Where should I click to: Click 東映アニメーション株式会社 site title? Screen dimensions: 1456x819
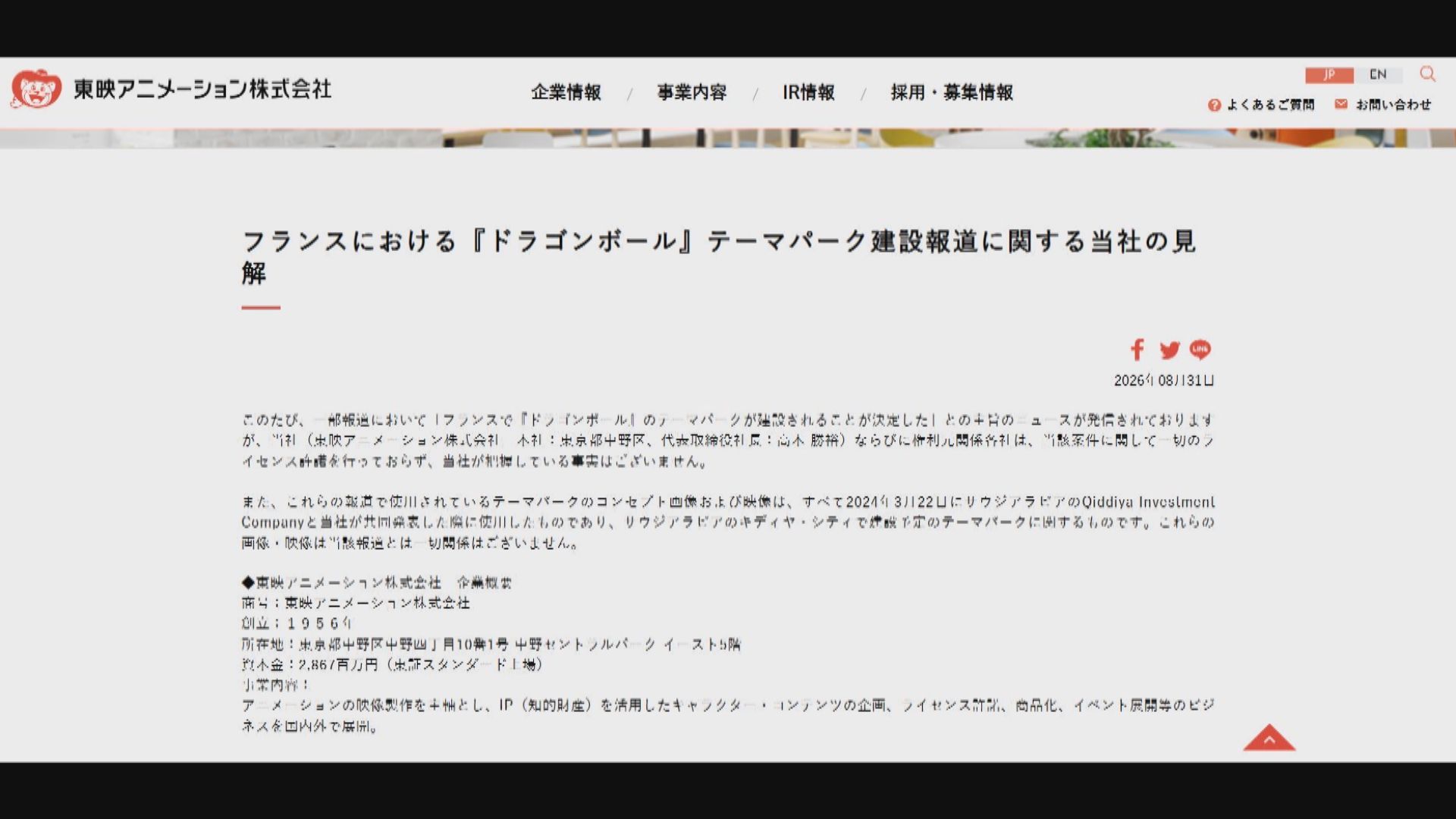pyautogui.click(x=202, y=89)
